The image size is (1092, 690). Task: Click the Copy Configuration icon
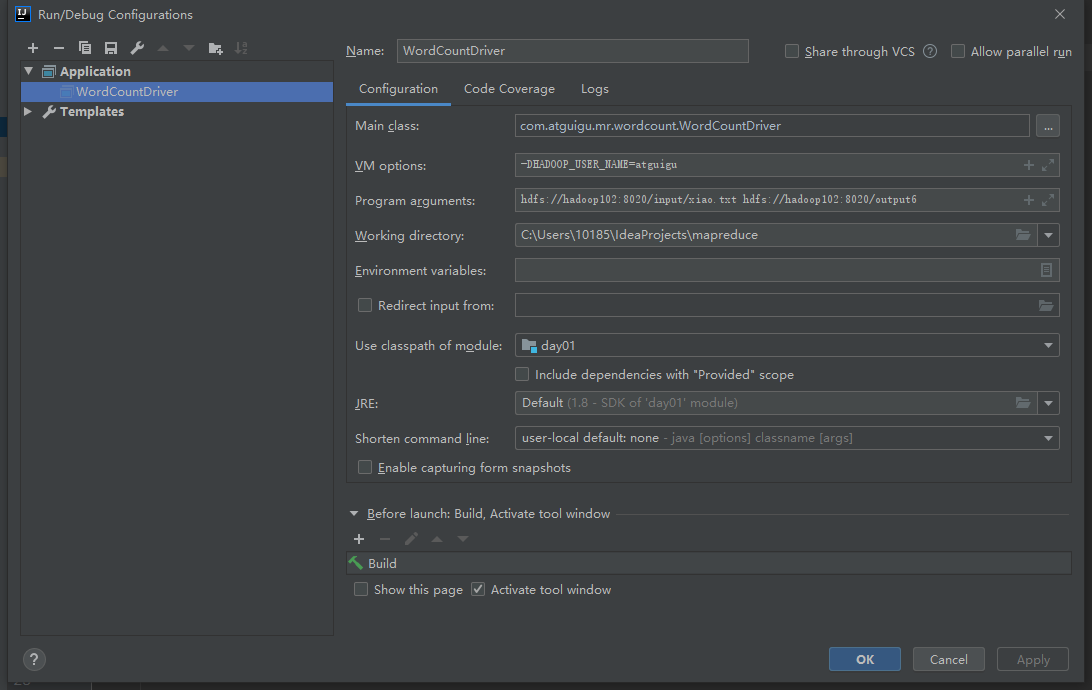(85, 48)
